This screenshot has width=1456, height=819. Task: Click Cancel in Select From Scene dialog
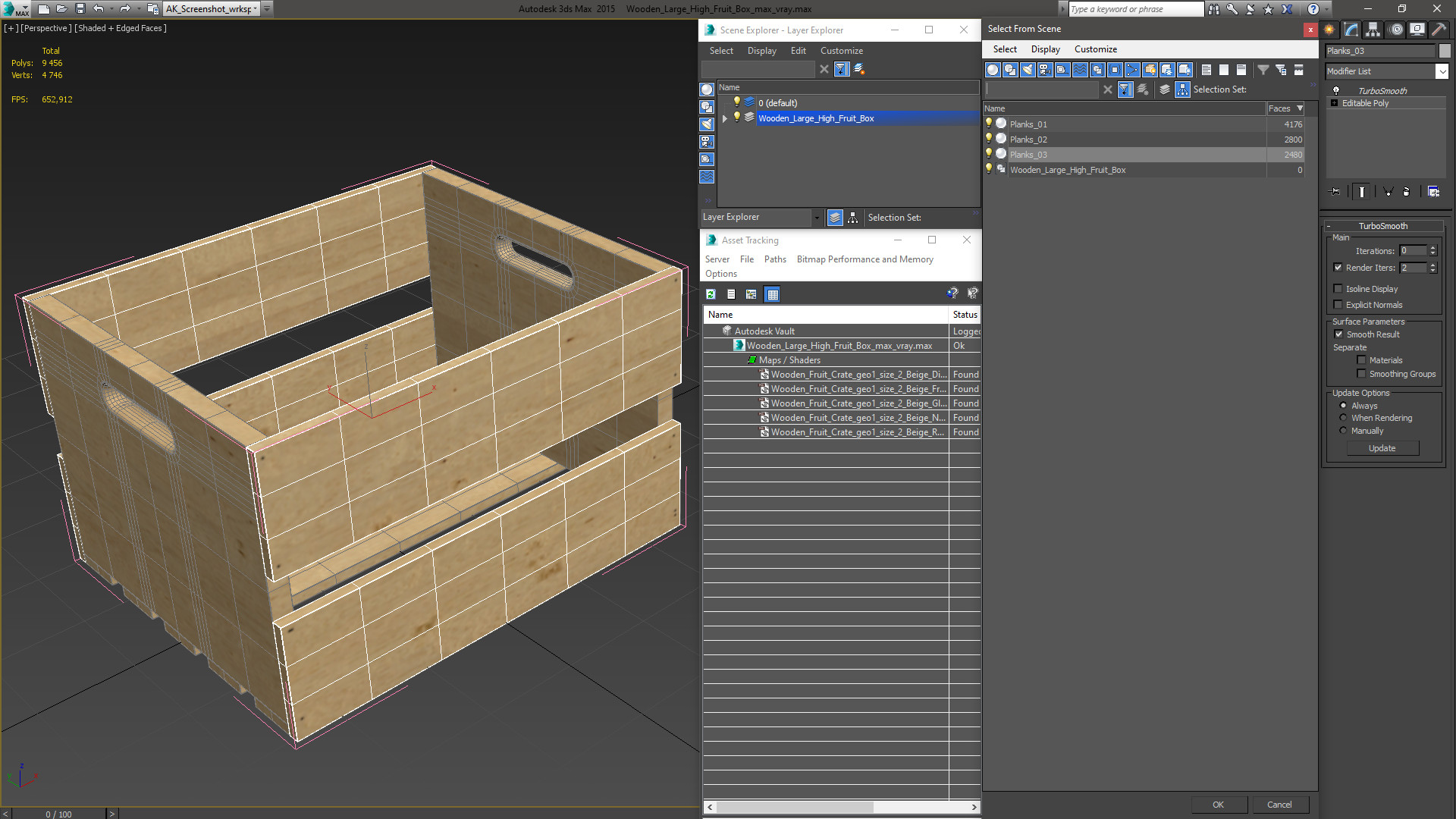tap(1279, 805)
